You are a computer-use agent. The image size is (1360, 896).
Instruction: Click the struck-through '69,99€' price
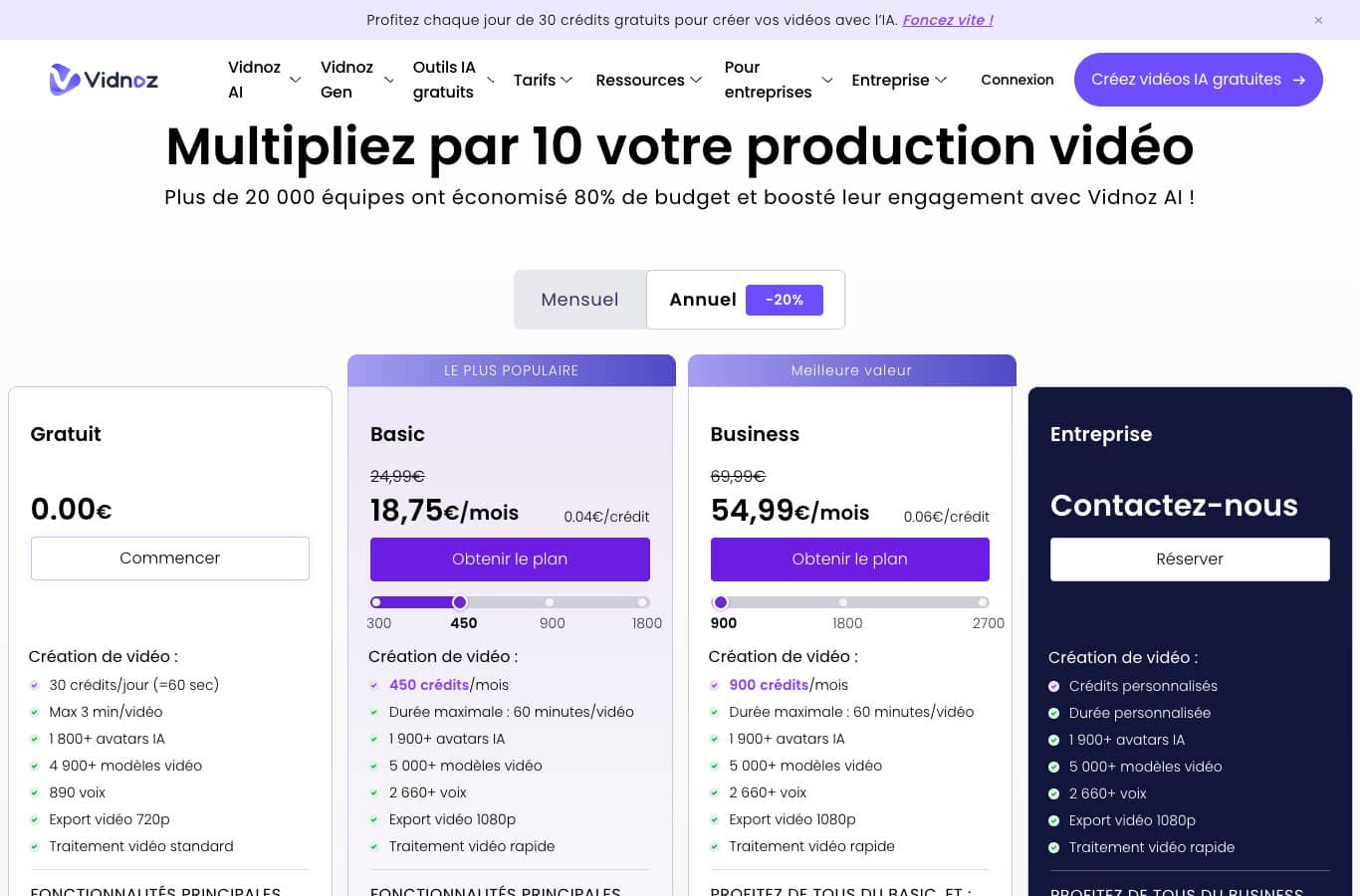point(738,476)
